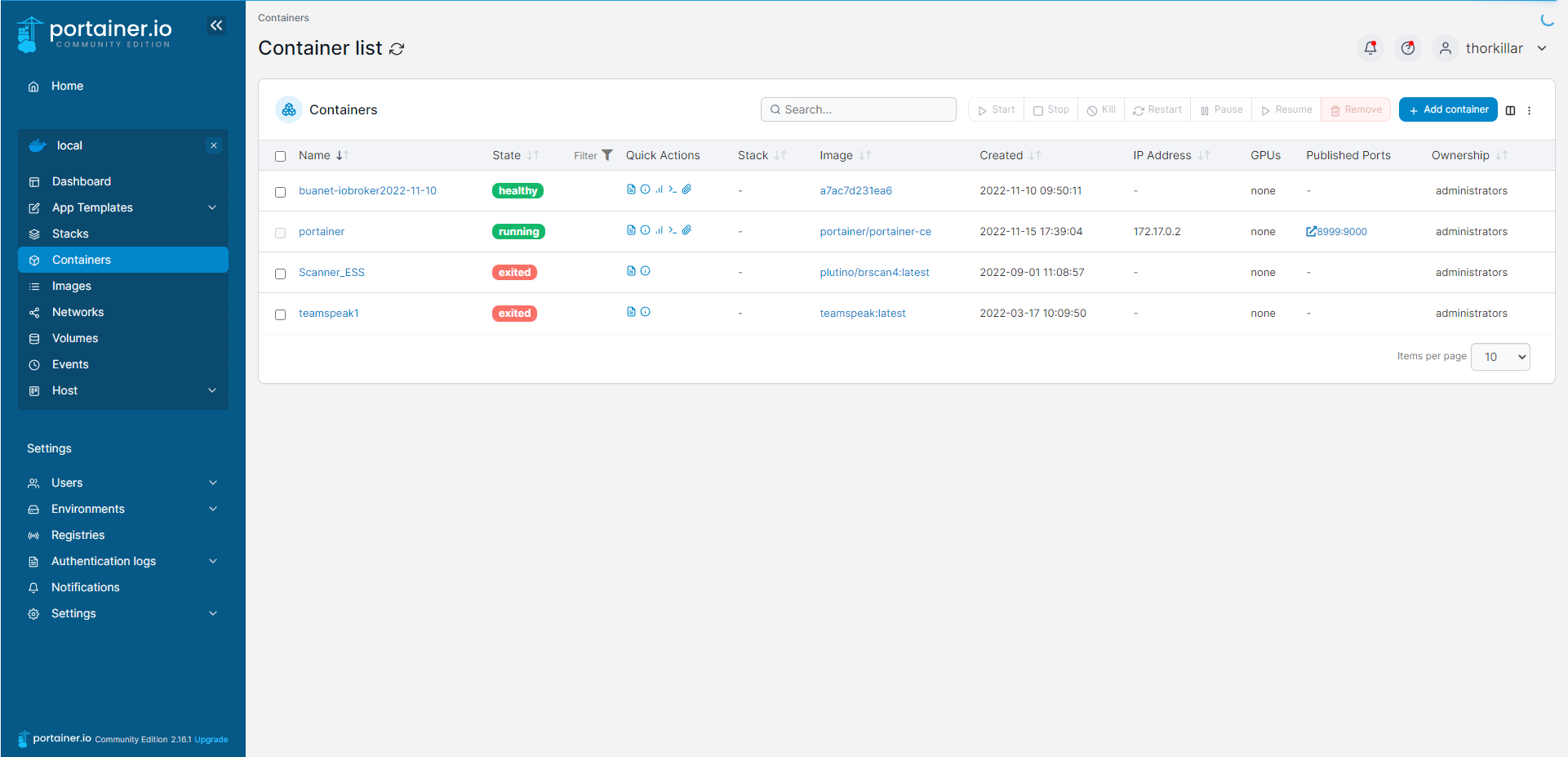The width and height of the screenshot is (1568, 757).
Task: Click the Add container button
Action: (1448, 109)
